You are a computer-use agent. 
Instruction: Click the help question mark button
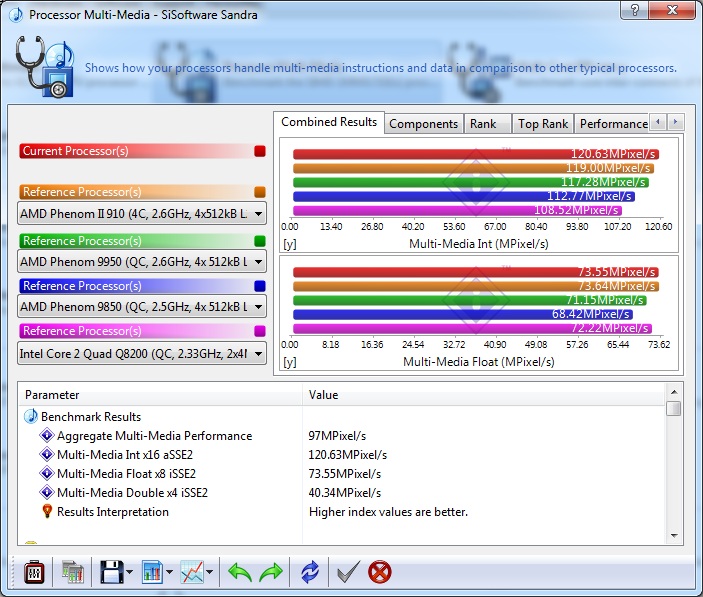click(634, 9)
